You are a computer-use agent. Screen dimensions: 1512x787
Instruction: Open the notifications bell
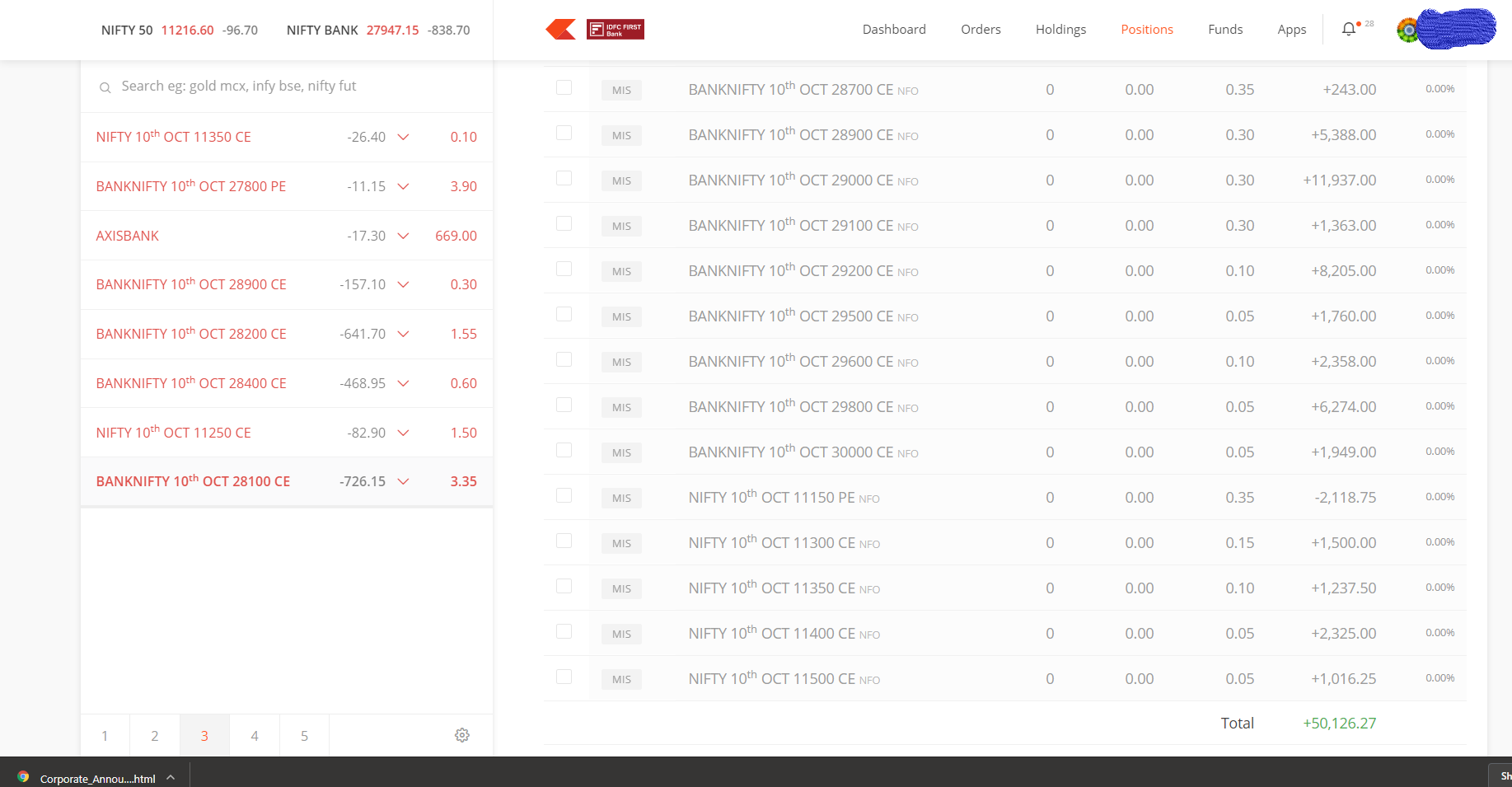(1348, 30)
